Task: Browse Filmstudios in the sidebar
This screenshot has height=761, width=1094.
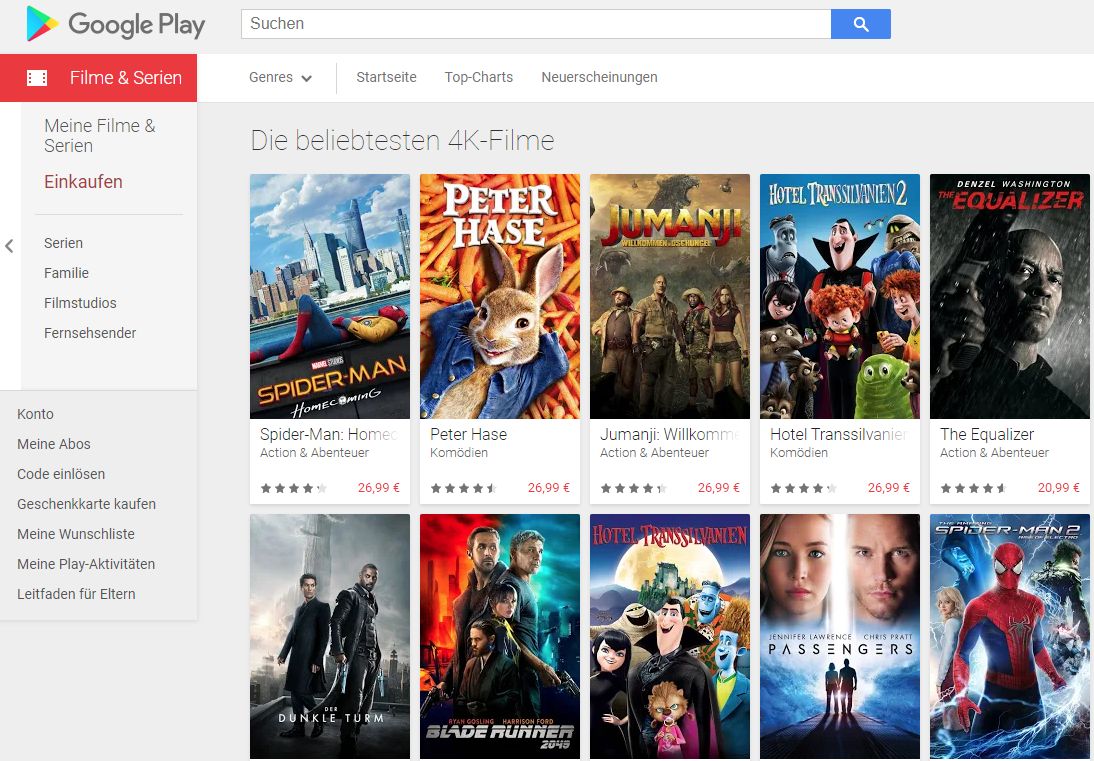Action: [80, 303]
